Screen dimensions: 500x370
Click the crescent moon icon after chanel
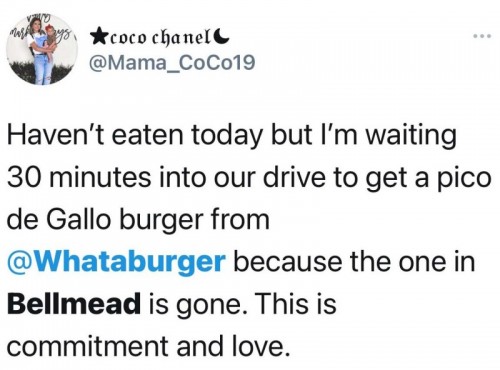pos(223,37)
